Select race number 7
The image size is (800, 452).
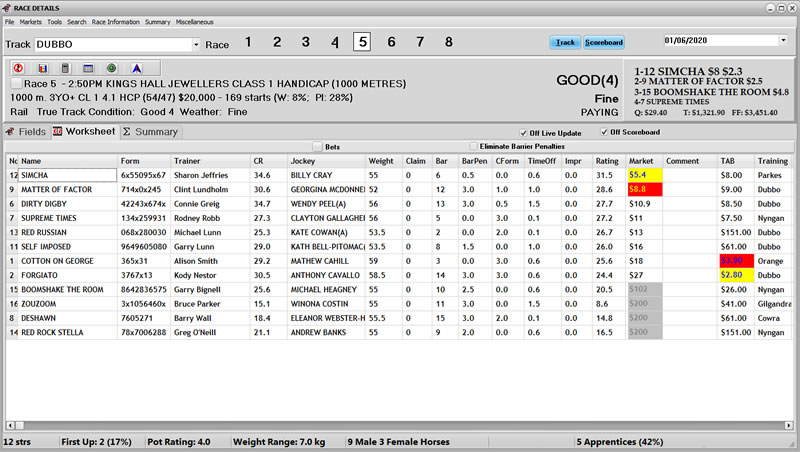[420, 42]
